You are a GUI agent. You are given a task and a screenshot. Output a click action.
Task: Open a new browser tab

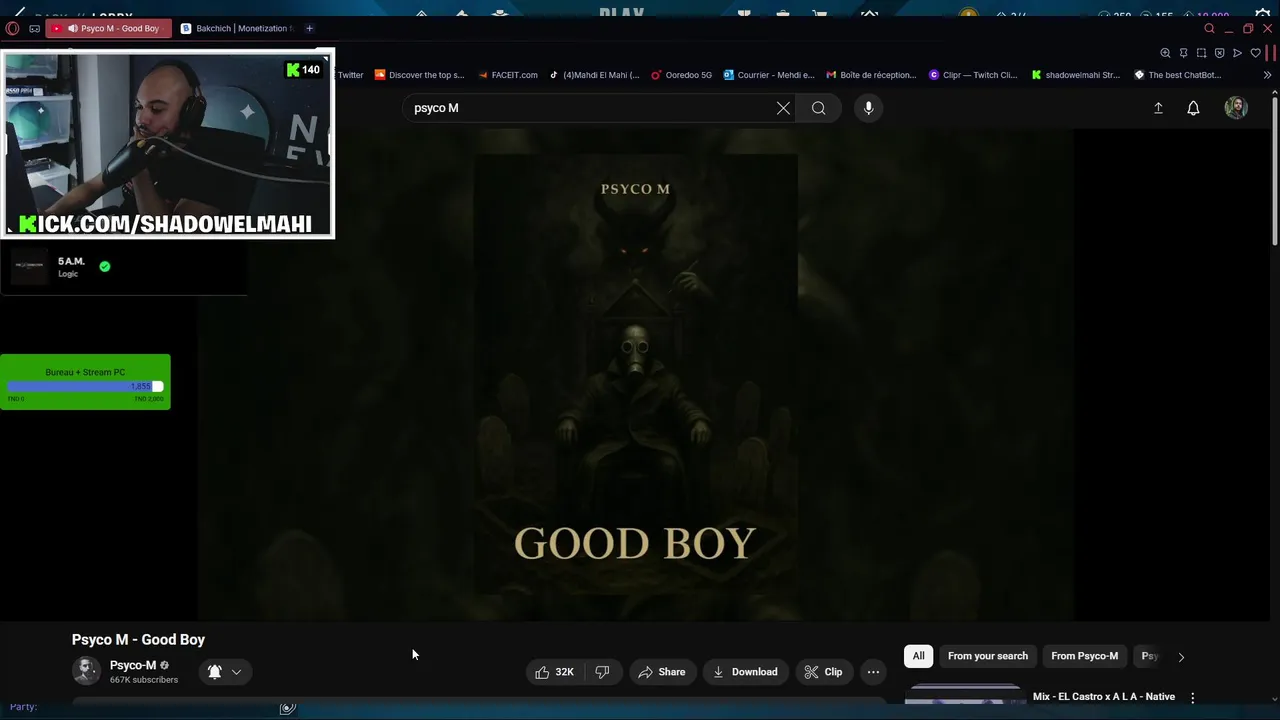pos(309,28)
